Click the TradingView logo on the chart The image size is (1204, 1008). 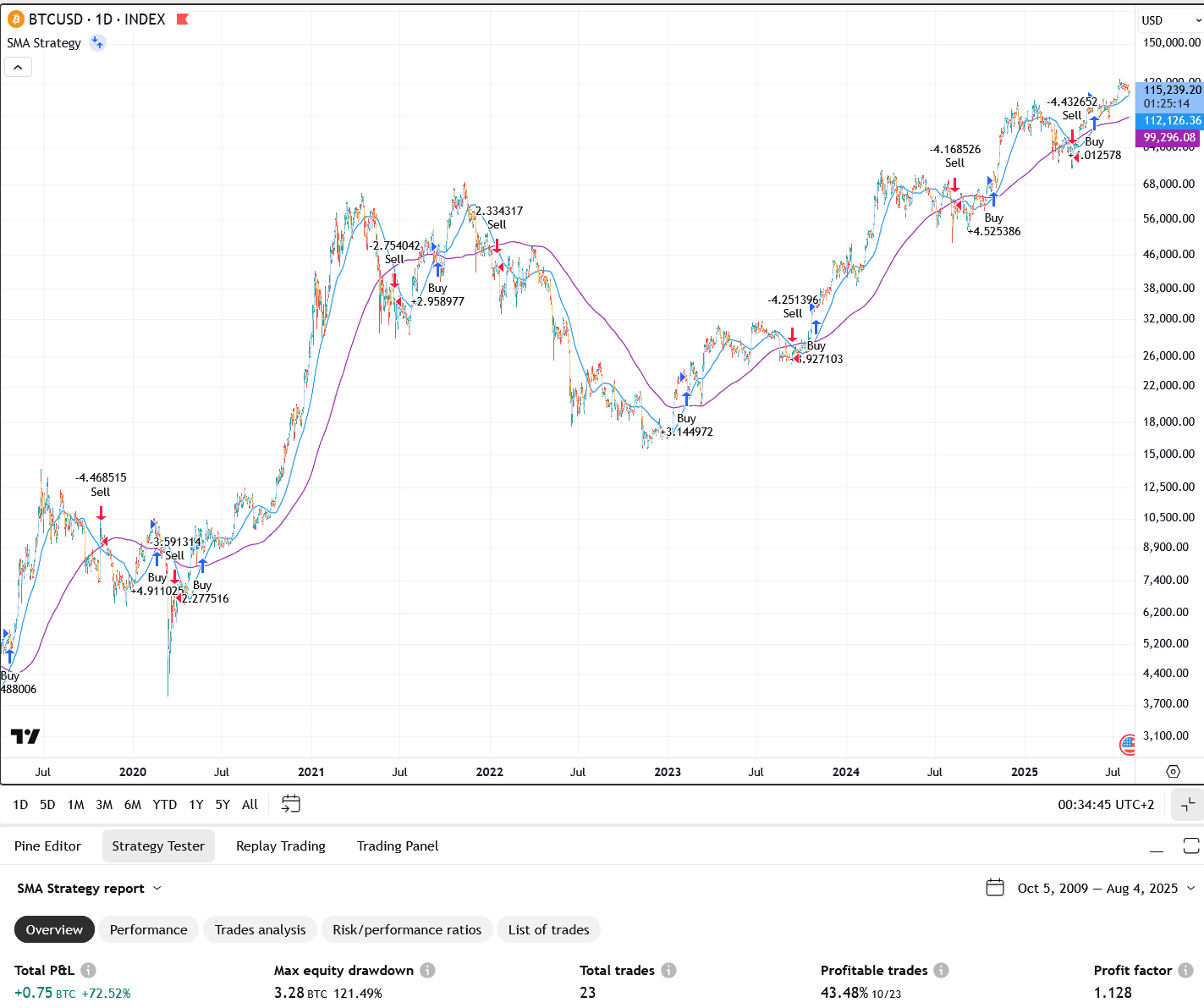tap(25, 736)
